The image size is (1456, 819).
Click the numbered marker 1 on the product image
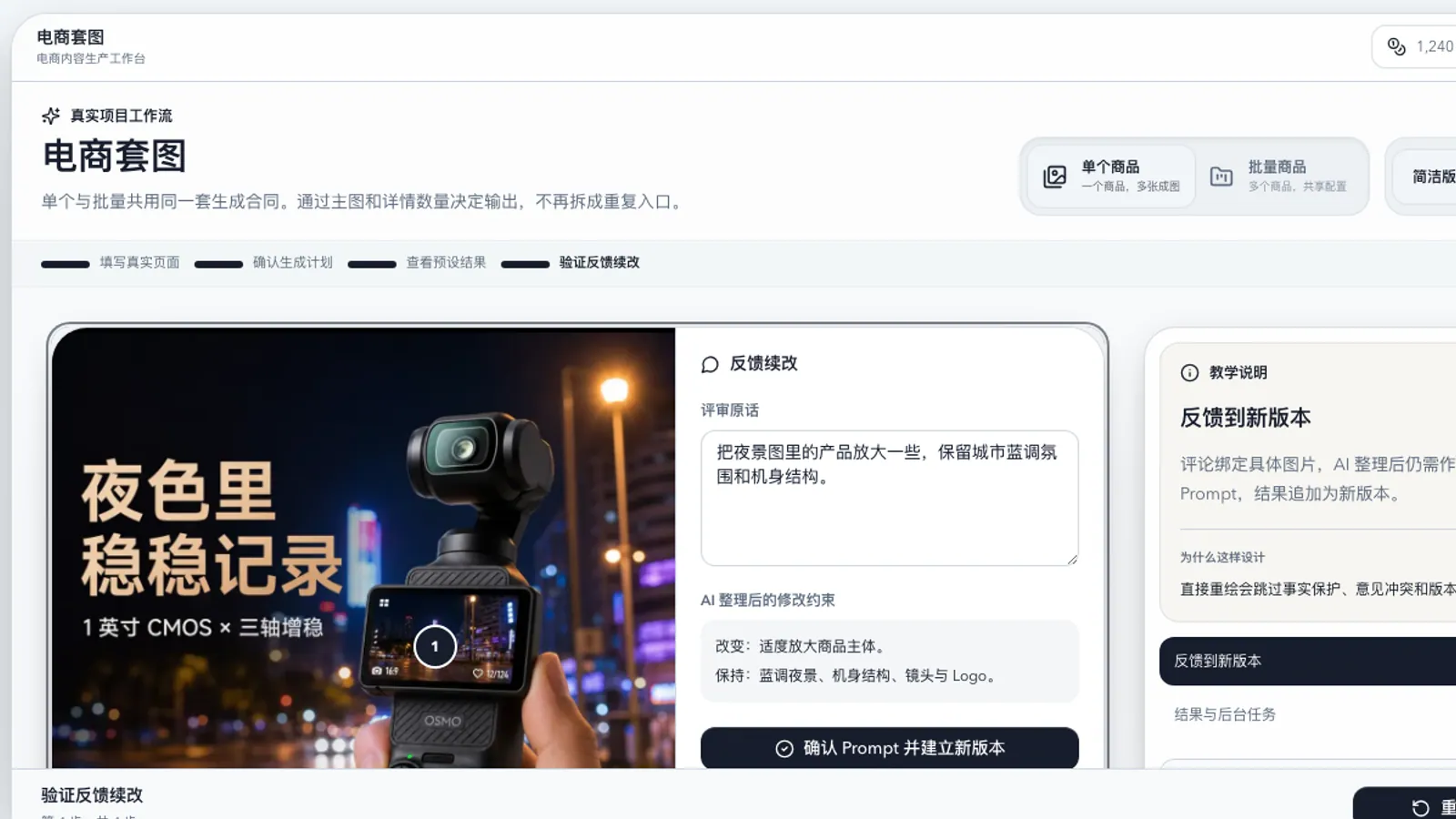435,646
